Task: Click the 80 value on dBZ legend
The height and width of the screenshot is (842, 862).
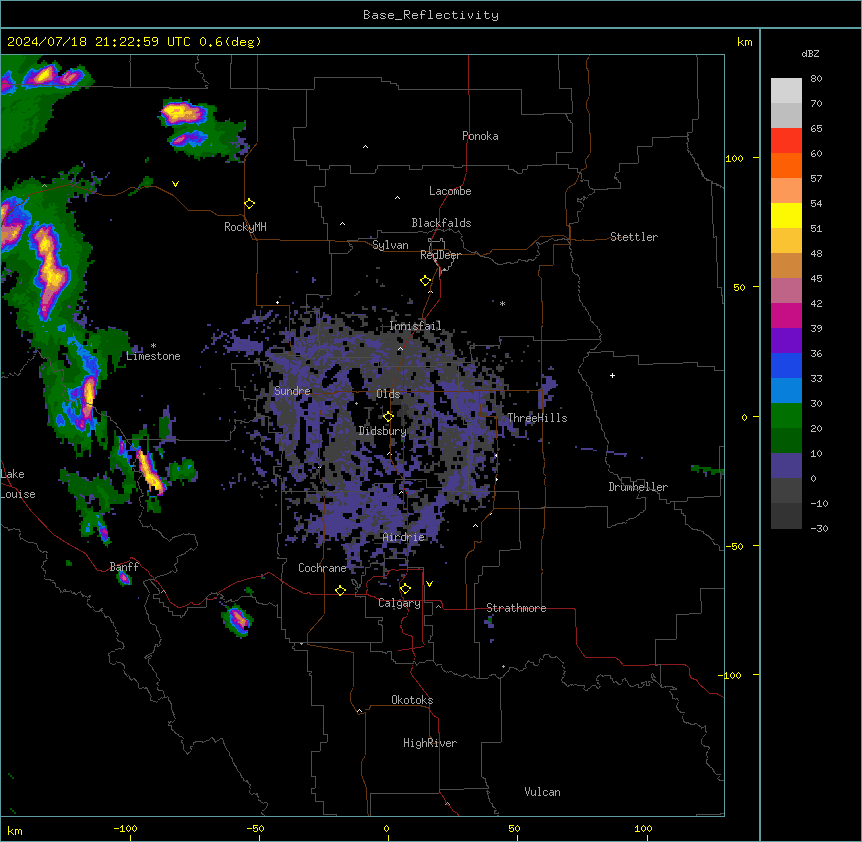Action: [x=816, y=79]
